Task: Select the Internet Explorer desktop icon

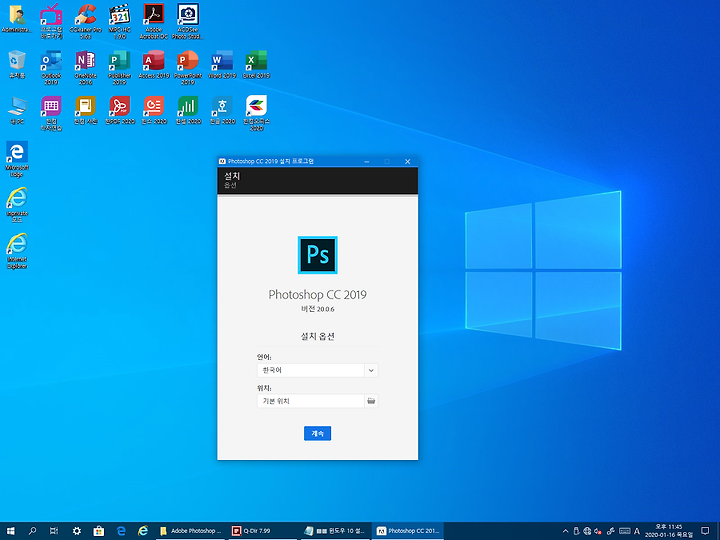Action: (x=17, y=251)
